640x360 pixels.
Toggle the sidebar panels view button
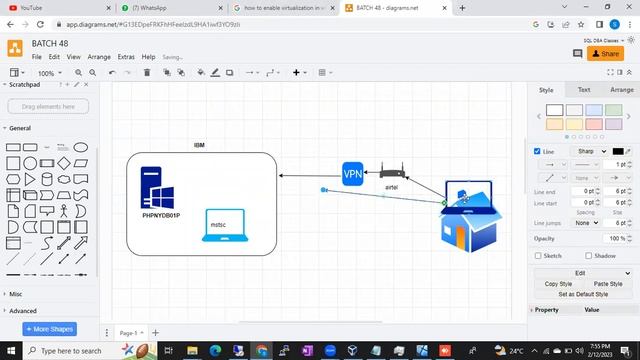pyautogui.click(x=17, y=73)
